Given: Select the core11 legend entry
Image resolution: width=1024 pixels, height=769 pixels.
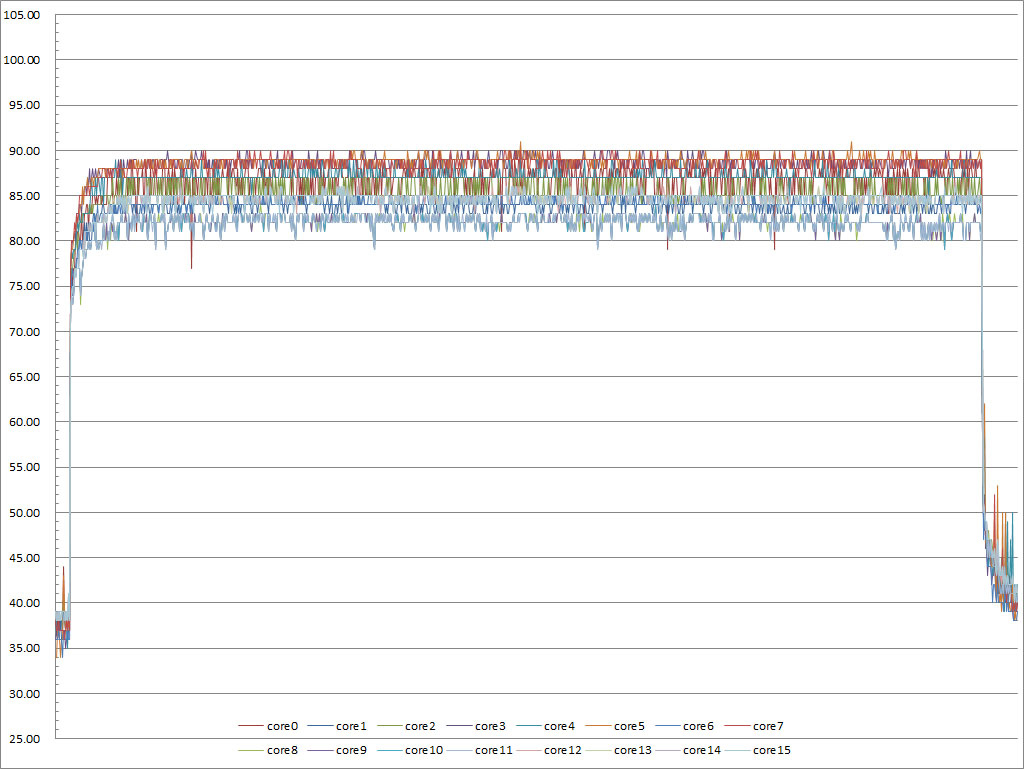Looking at the screenshot, I should (479, 750).
